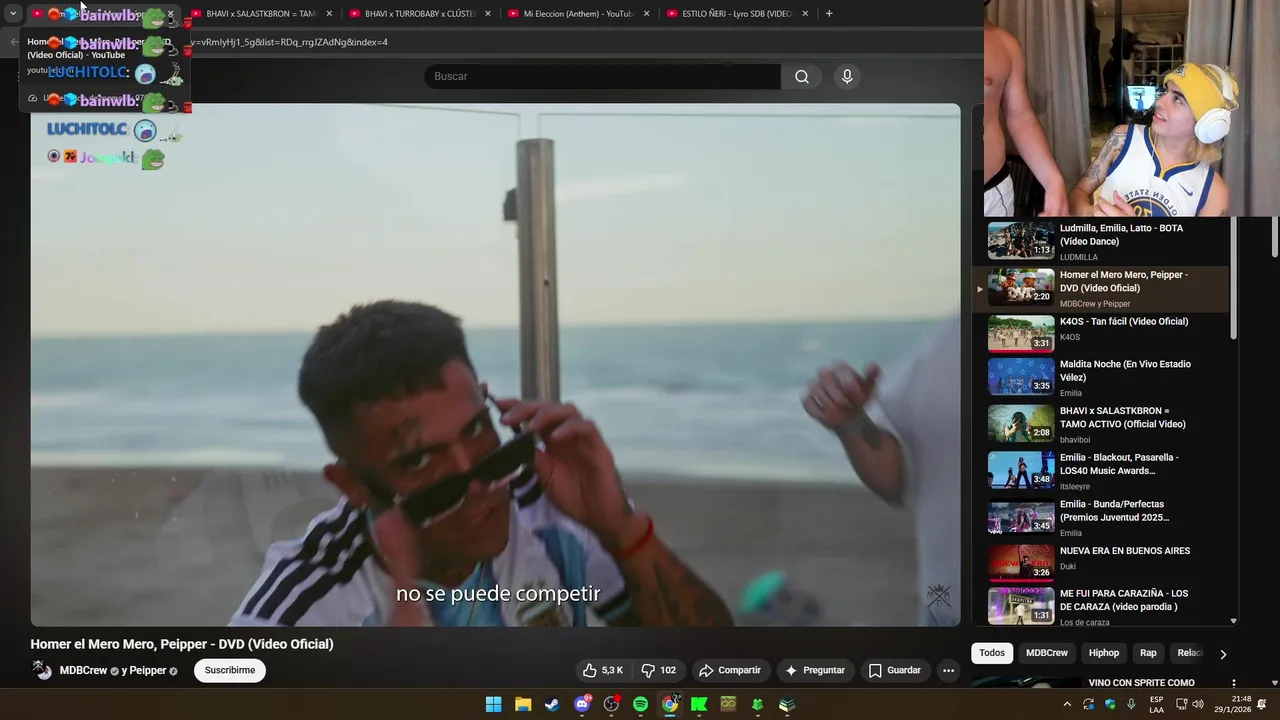Switch to ESTILO ÑERI - Lyro SDB tab

(x=737, y=14)
